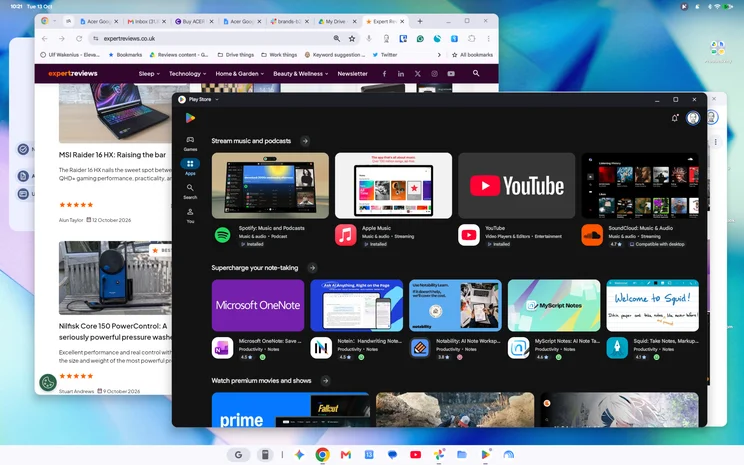The width and height of the screenshot is (744, 465).
Task: Expand the Sleep menu on Expert Reviews
Action: (149, 74)
